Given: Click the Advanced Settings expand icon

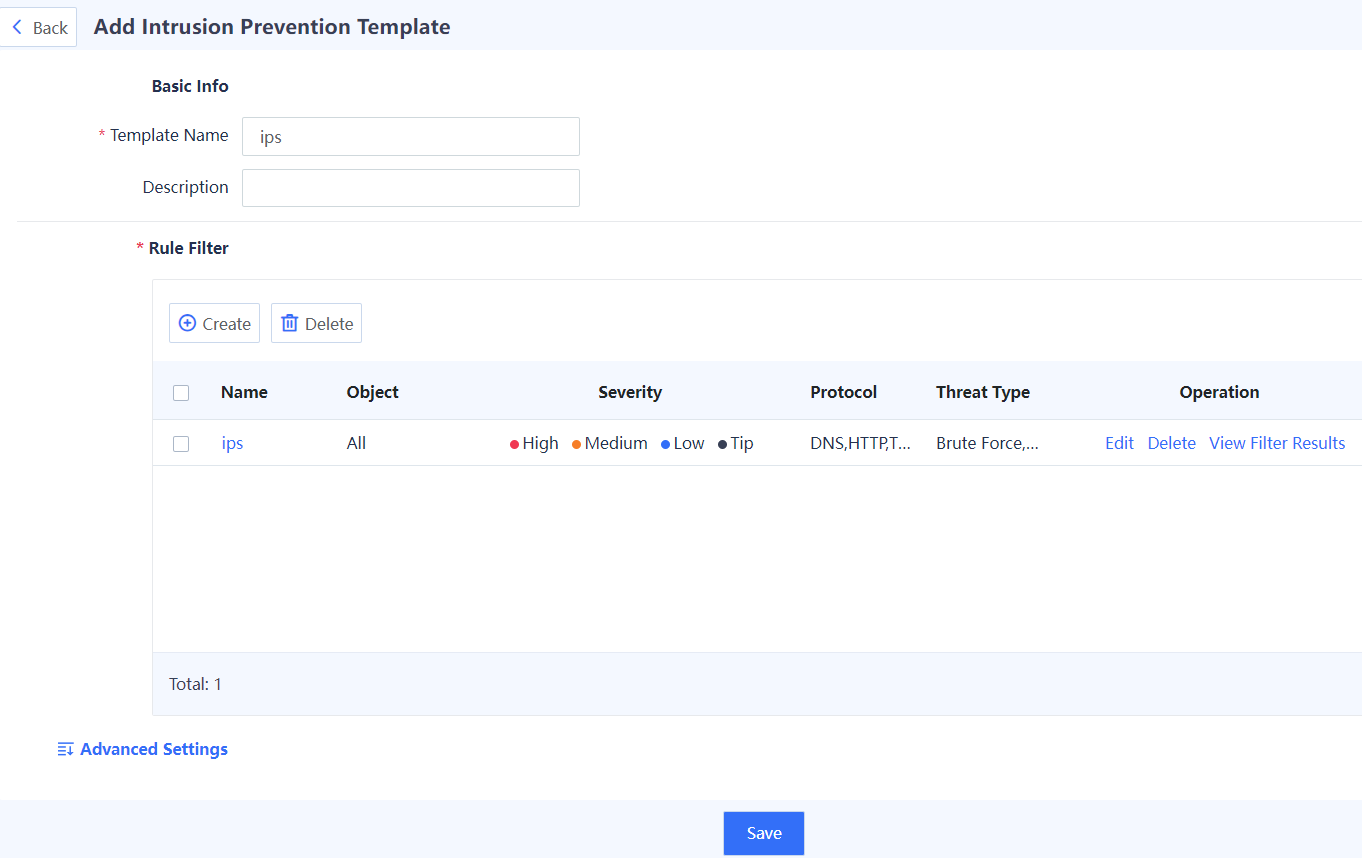Looking at the screenshot, I should pos(65,749).
